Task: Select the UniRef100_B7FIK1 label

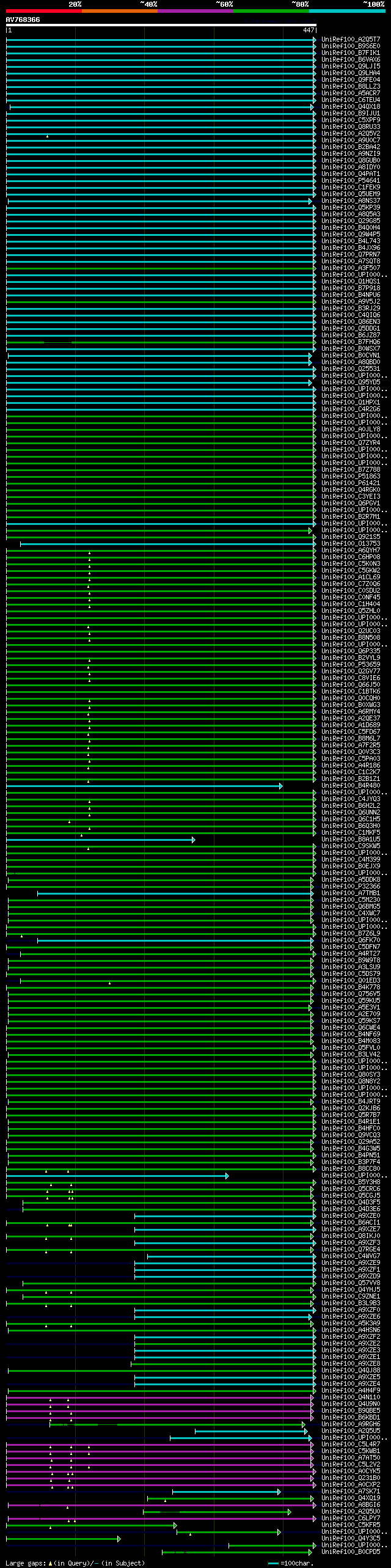Action: point(351,53)
